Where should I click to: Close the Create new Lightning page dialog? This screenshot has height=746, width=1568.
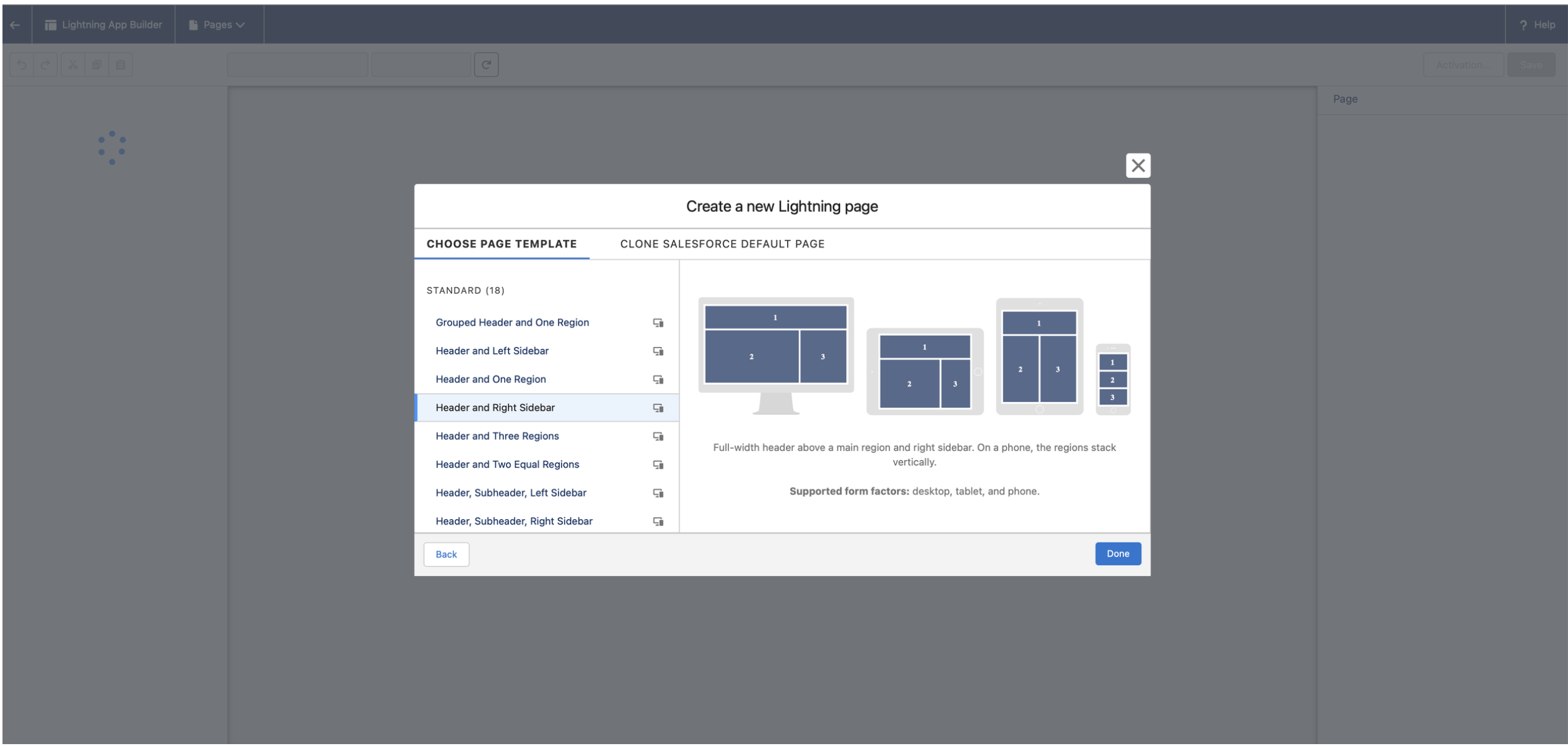click(x=1138, y=165)
